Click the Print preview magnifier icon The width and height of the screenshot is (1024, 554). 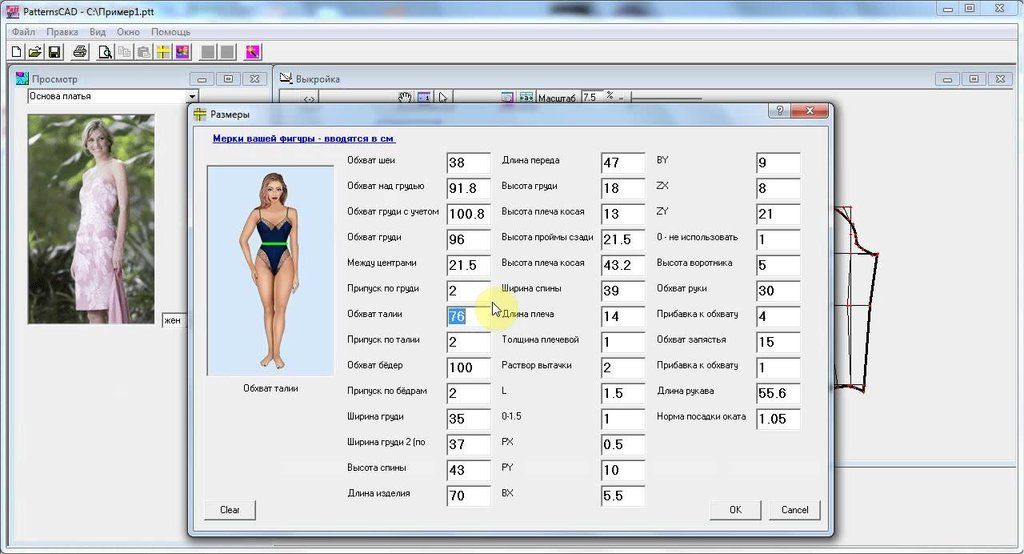(104, 52)
